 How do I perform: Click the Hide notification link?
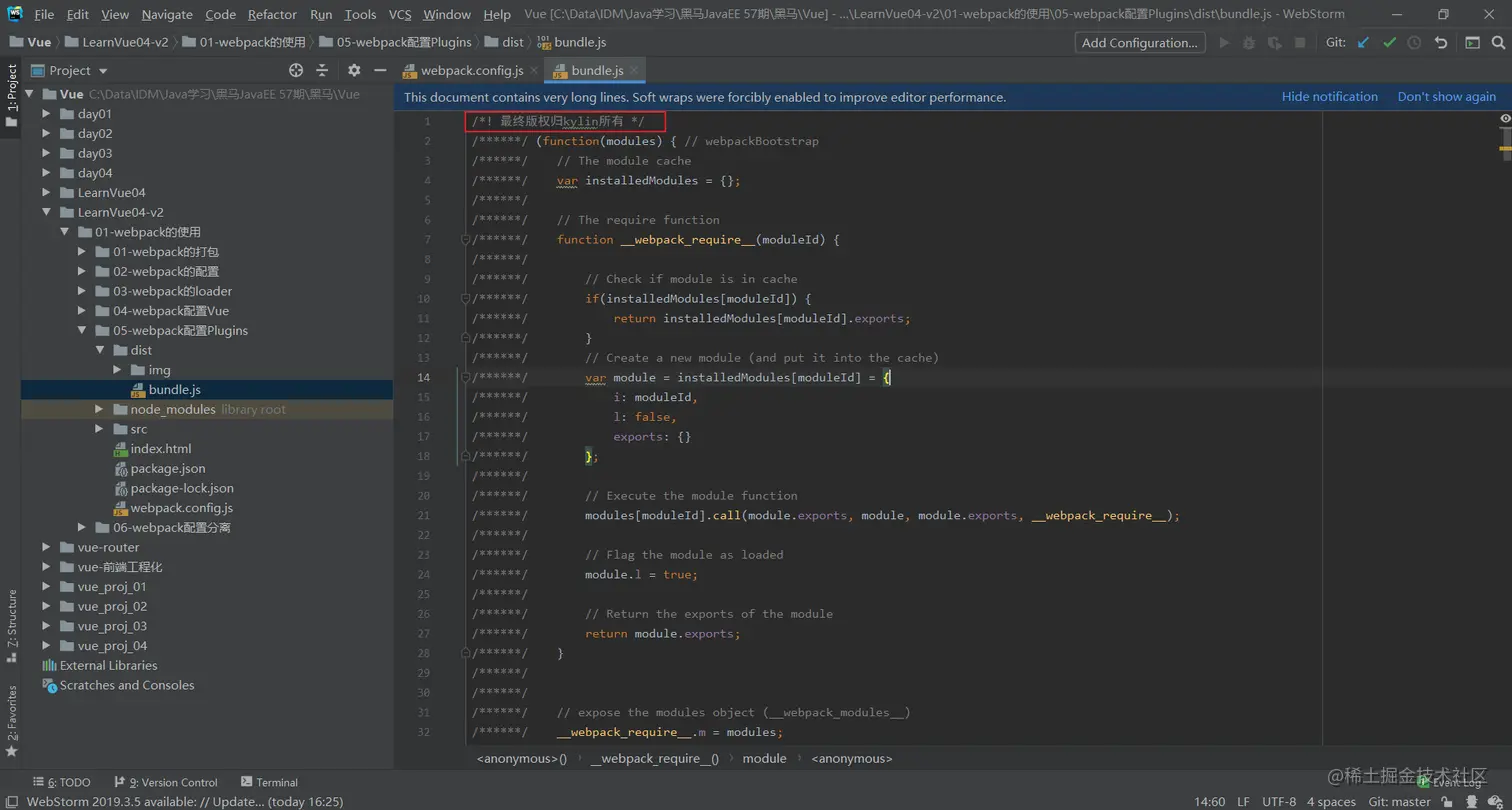click(x=1329, y=97)
